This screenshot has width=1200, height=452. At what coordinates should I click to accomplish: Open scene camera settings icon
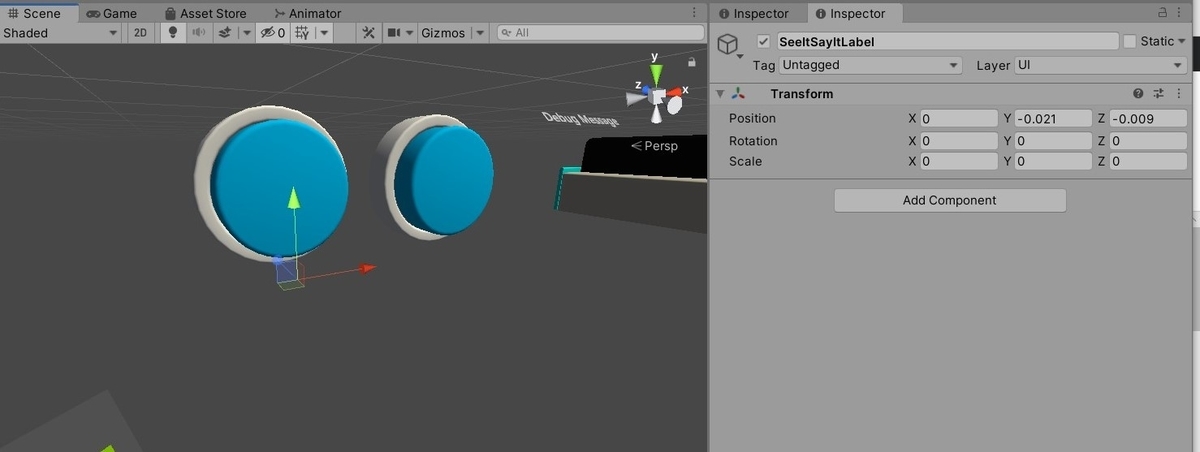coord(394,33)
